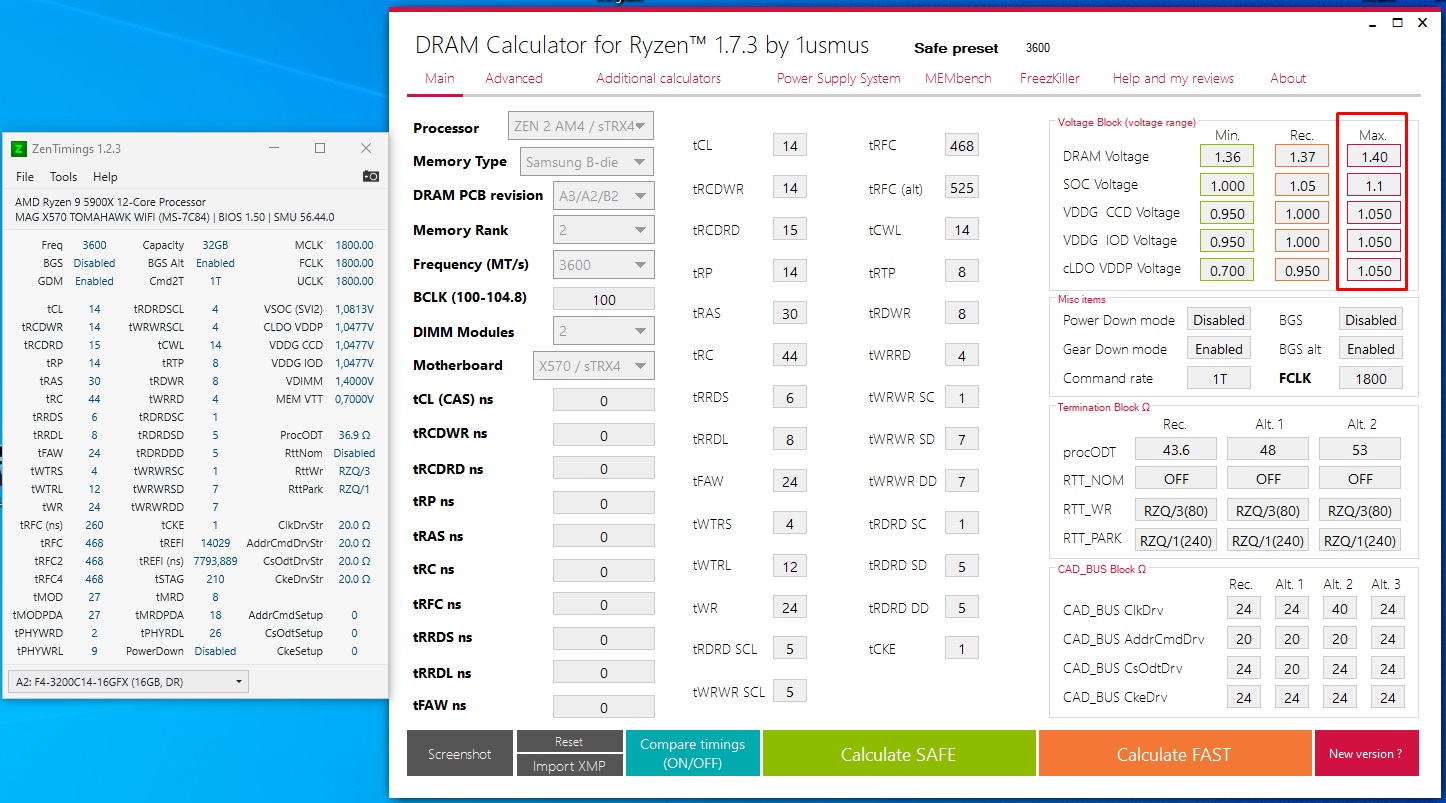Image resolution: width=1446 pixels, height=803 pixels.
Task: Click the procODT Rec. value 43.6
Action: [1176, 449]
